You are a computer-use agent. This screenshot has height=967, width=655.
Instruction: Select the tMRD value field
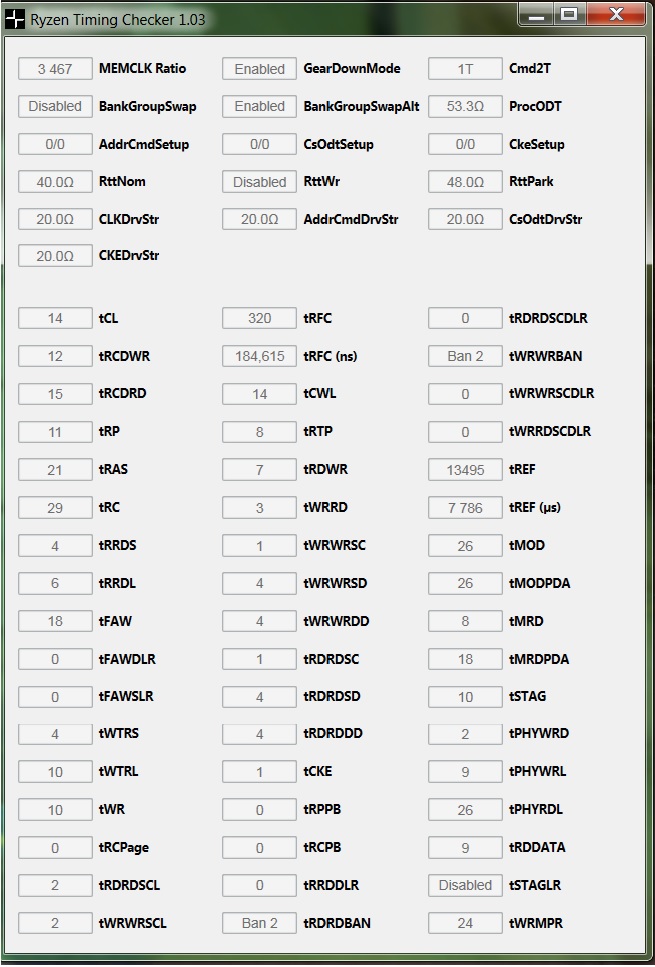pos(465,621)
